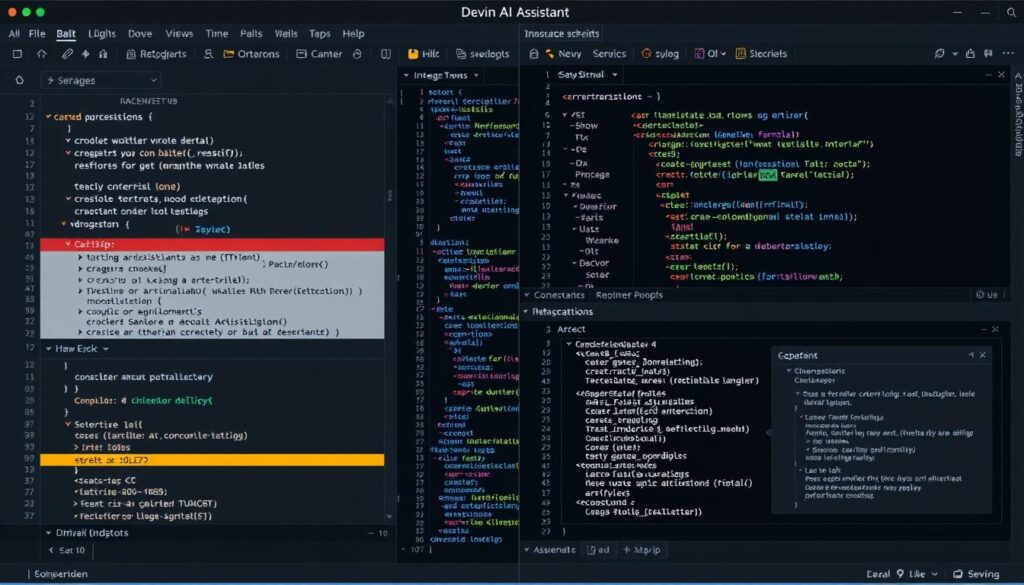This screenshot has height=585, width=1024.
Task: Open the Views menu
Action: tap(179, 33)
